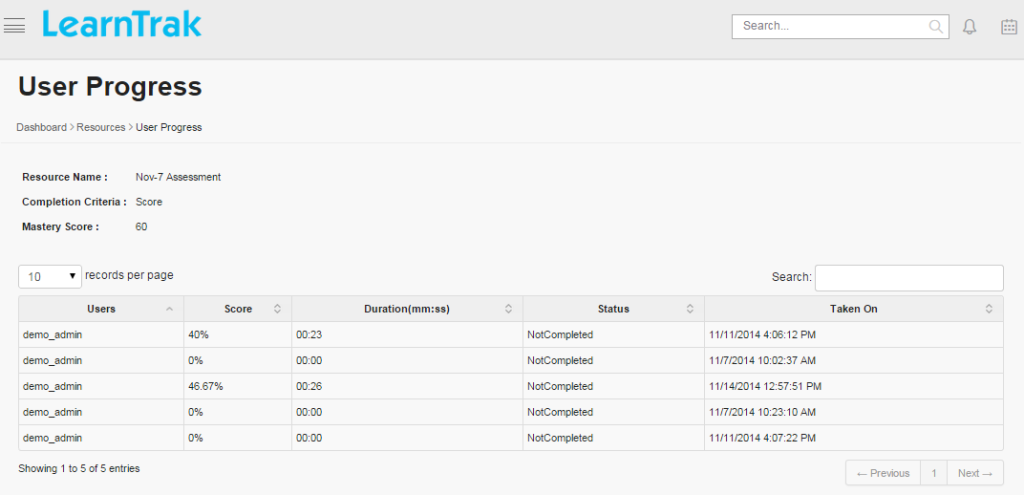Go to Dashboard breadcrumb link
This screenshot has height=495, width=1024.
[41, 127]
